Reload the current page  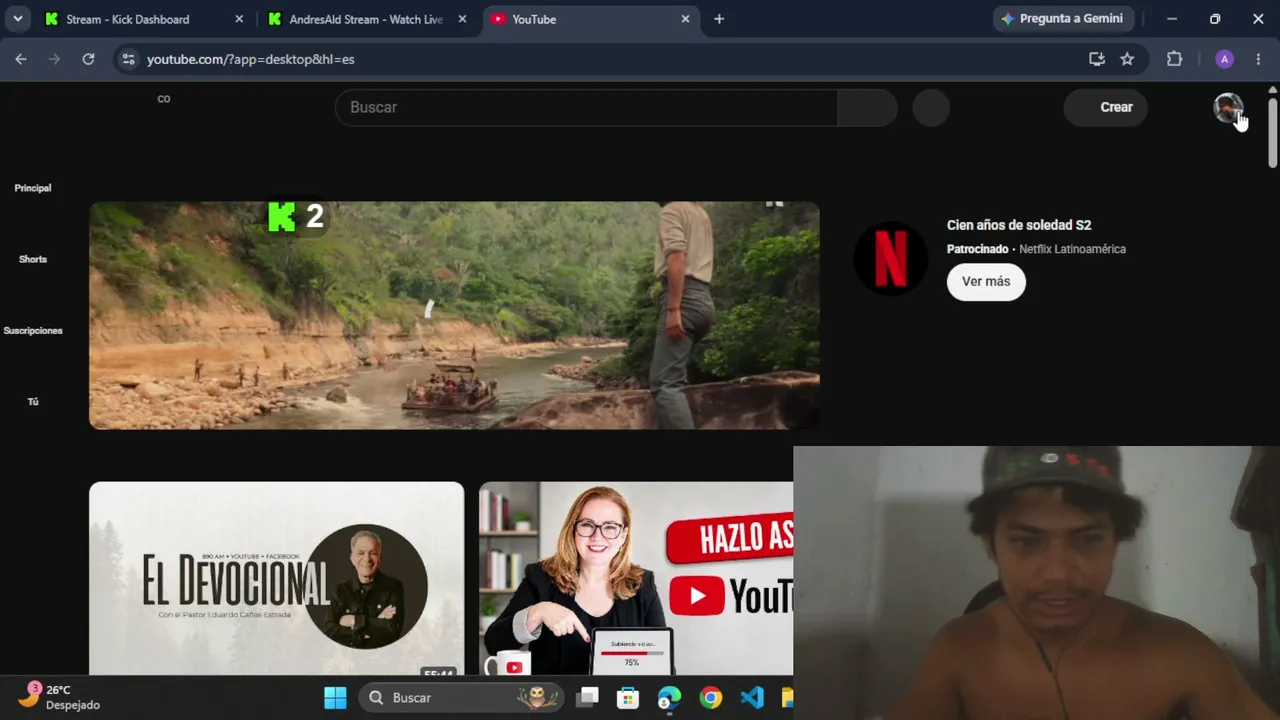(x=88, y=59)
